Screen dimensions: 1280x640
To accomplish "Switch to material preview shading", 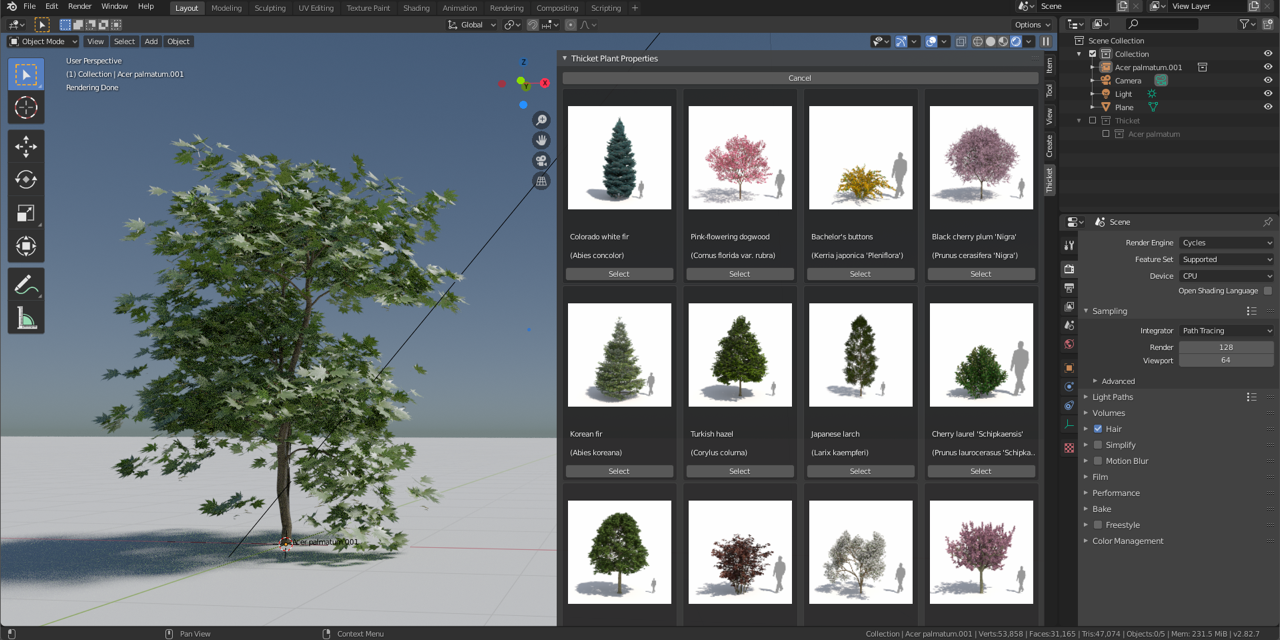I will click(x=1003, y=42).
